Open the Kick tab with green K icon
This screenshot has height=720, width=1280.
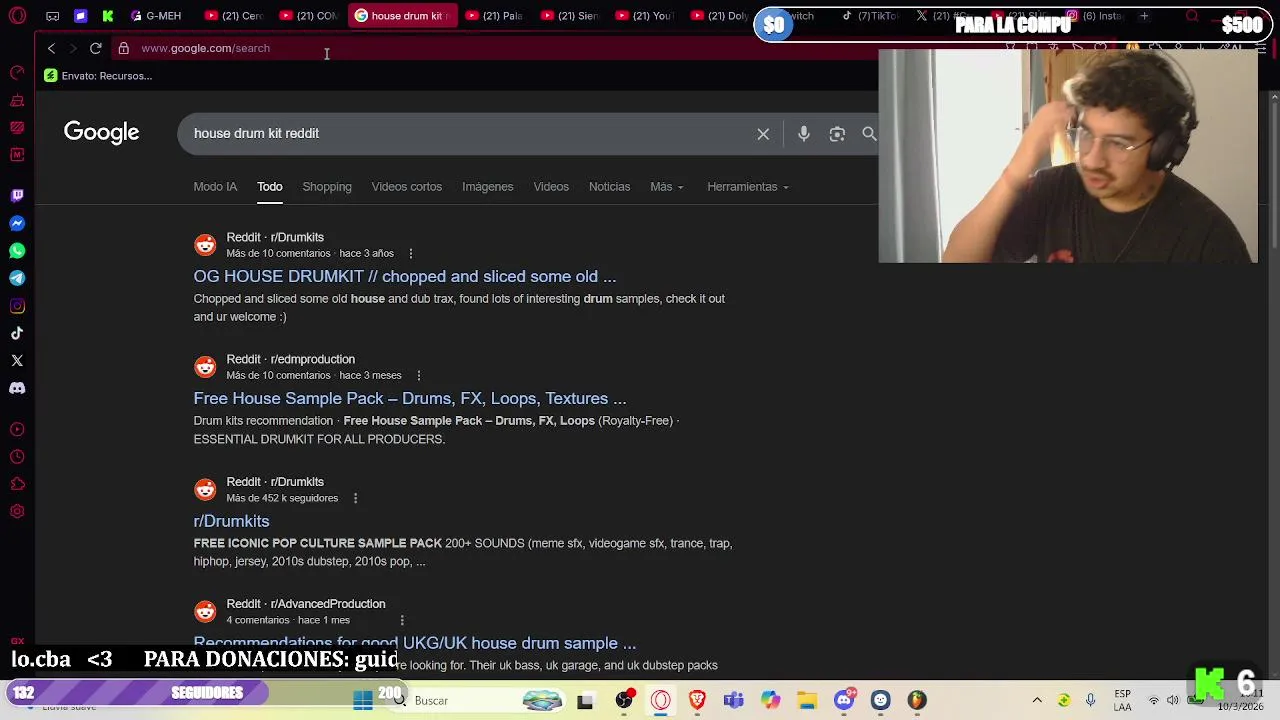coord(108,16)
